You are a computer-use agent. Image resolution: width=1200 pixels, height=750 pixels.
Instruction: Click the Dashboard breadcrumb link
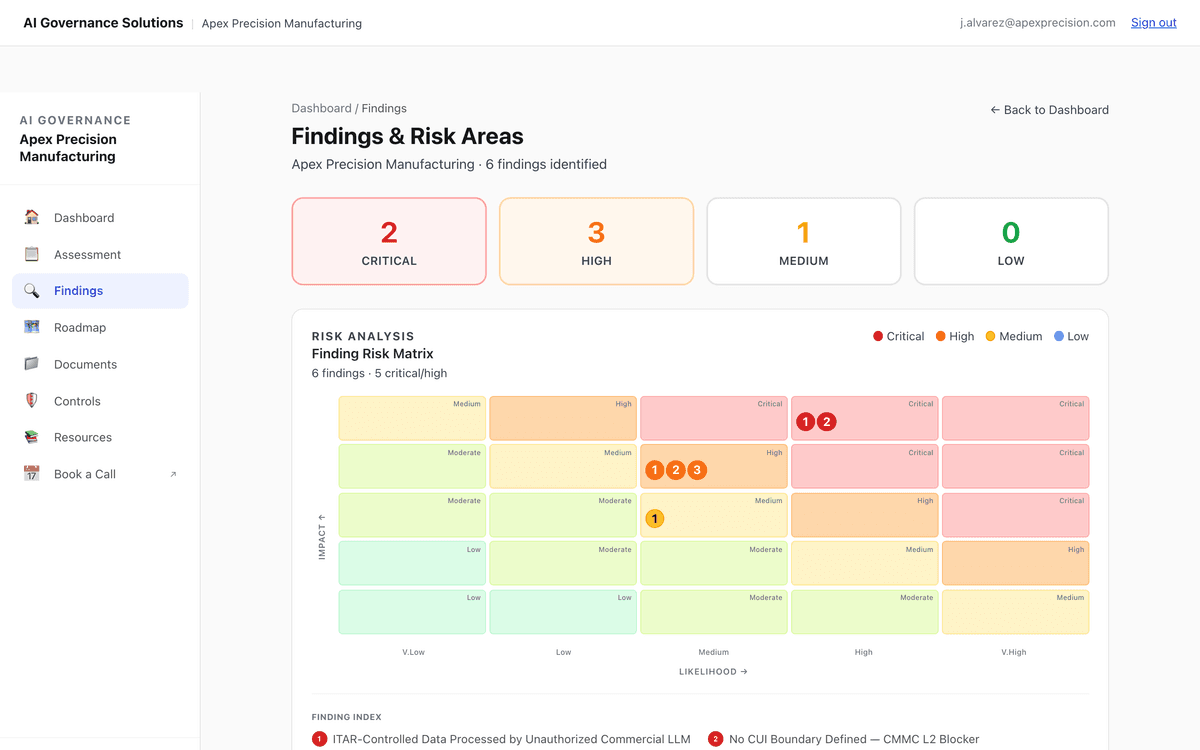(x=321, y=108)
